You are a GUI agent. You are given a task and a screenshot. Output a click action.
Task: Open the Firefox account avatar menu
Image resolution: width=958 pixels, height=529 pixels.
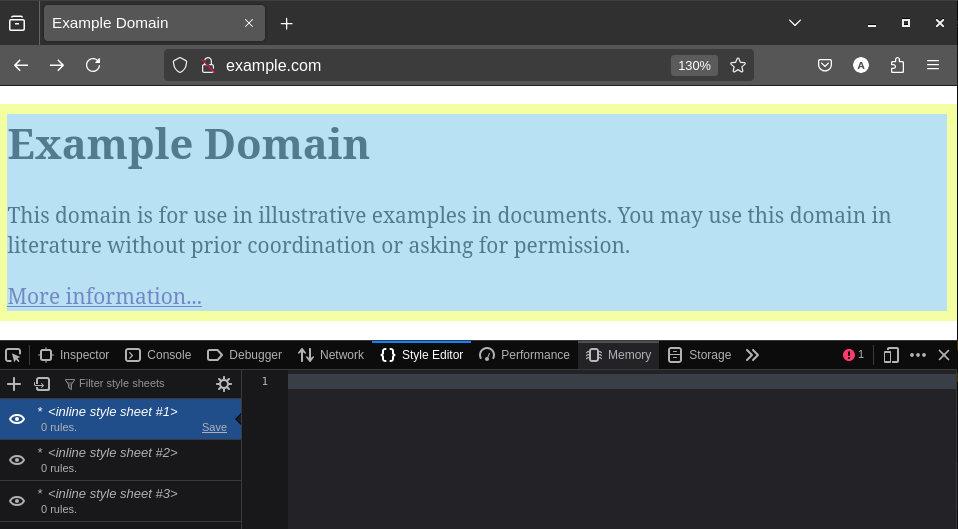click(861, 65)
